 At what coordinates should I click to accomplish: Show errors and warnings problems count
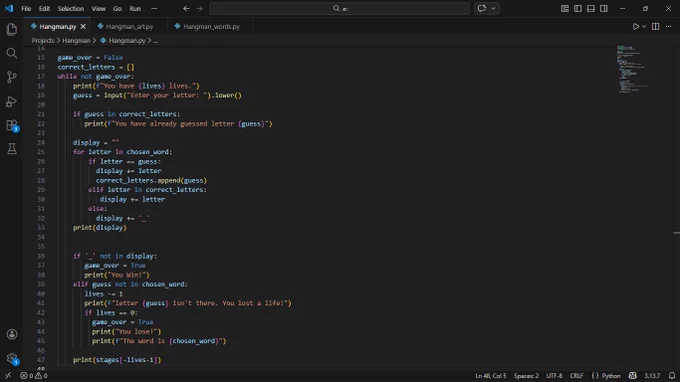[x=34, y=376]
